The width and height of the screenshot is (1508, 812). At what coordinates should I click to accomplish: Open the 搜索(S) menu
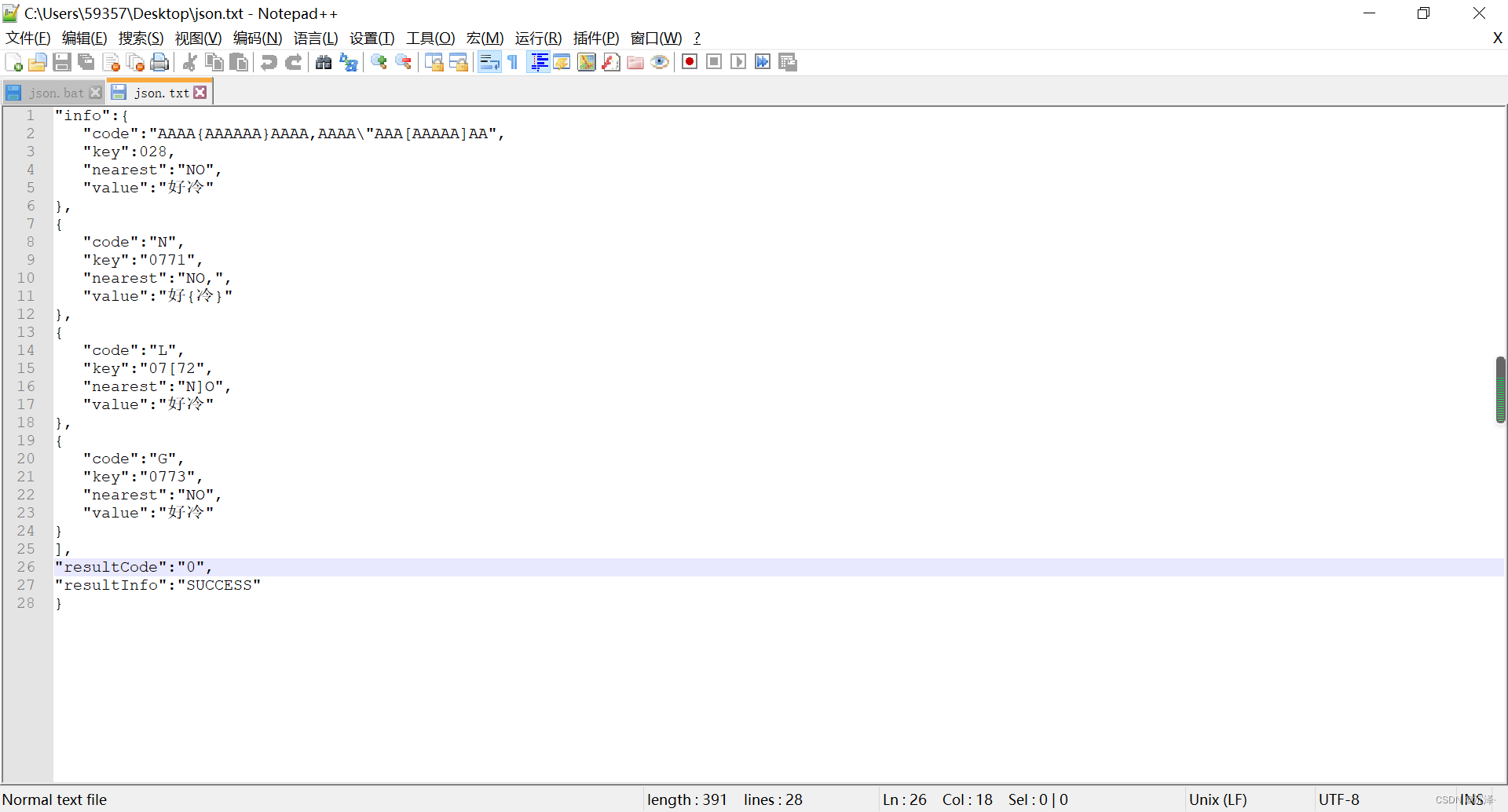point(141,38)
